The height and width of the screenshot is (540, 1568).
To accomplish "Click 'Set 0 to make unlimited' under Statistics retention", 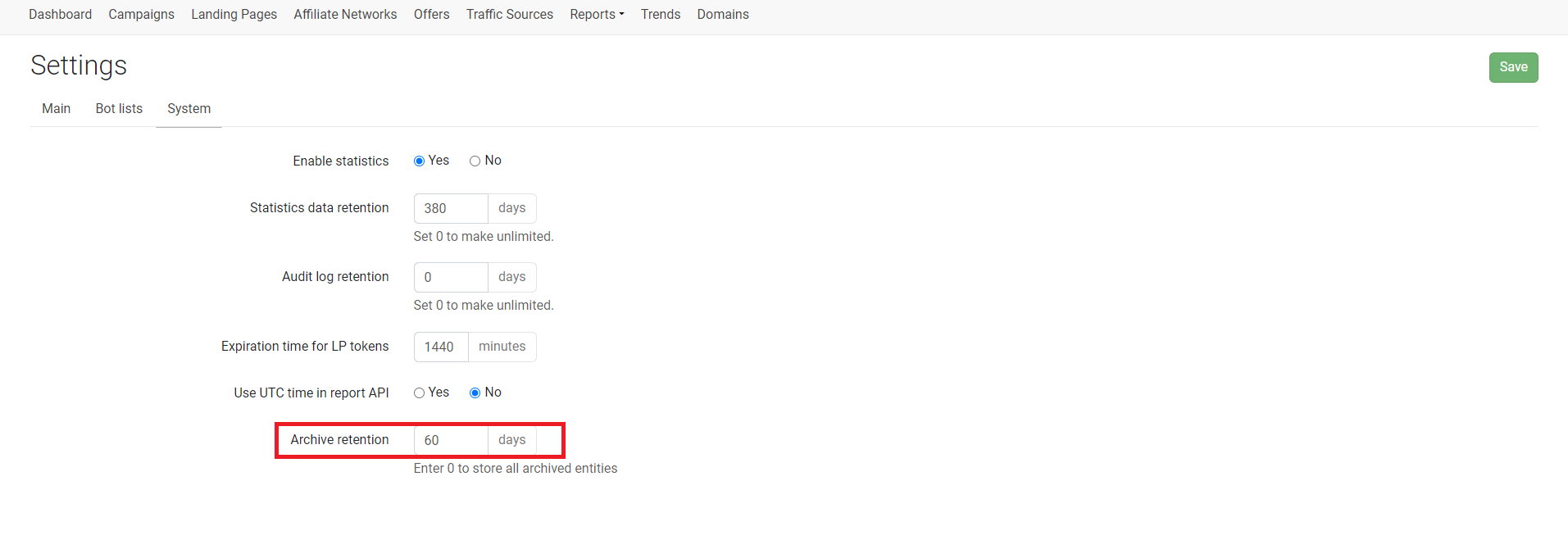I will 484,237.
